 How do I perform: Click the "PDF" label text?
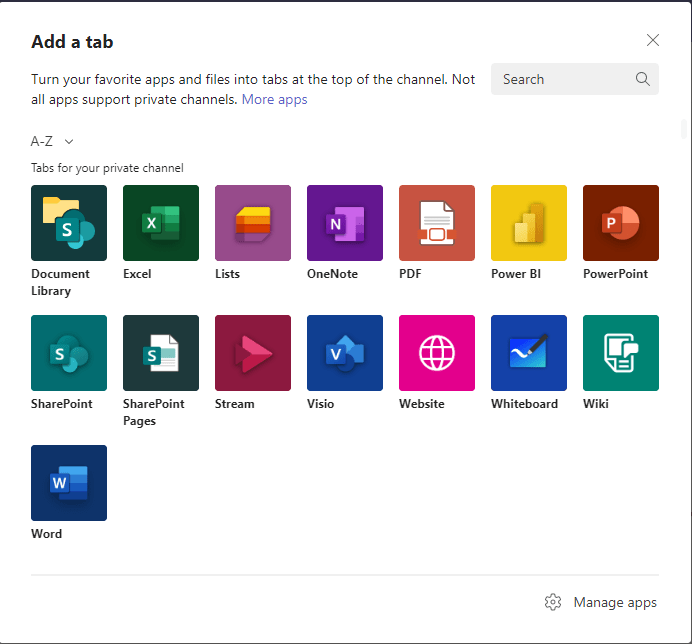[x=410, y=274]
